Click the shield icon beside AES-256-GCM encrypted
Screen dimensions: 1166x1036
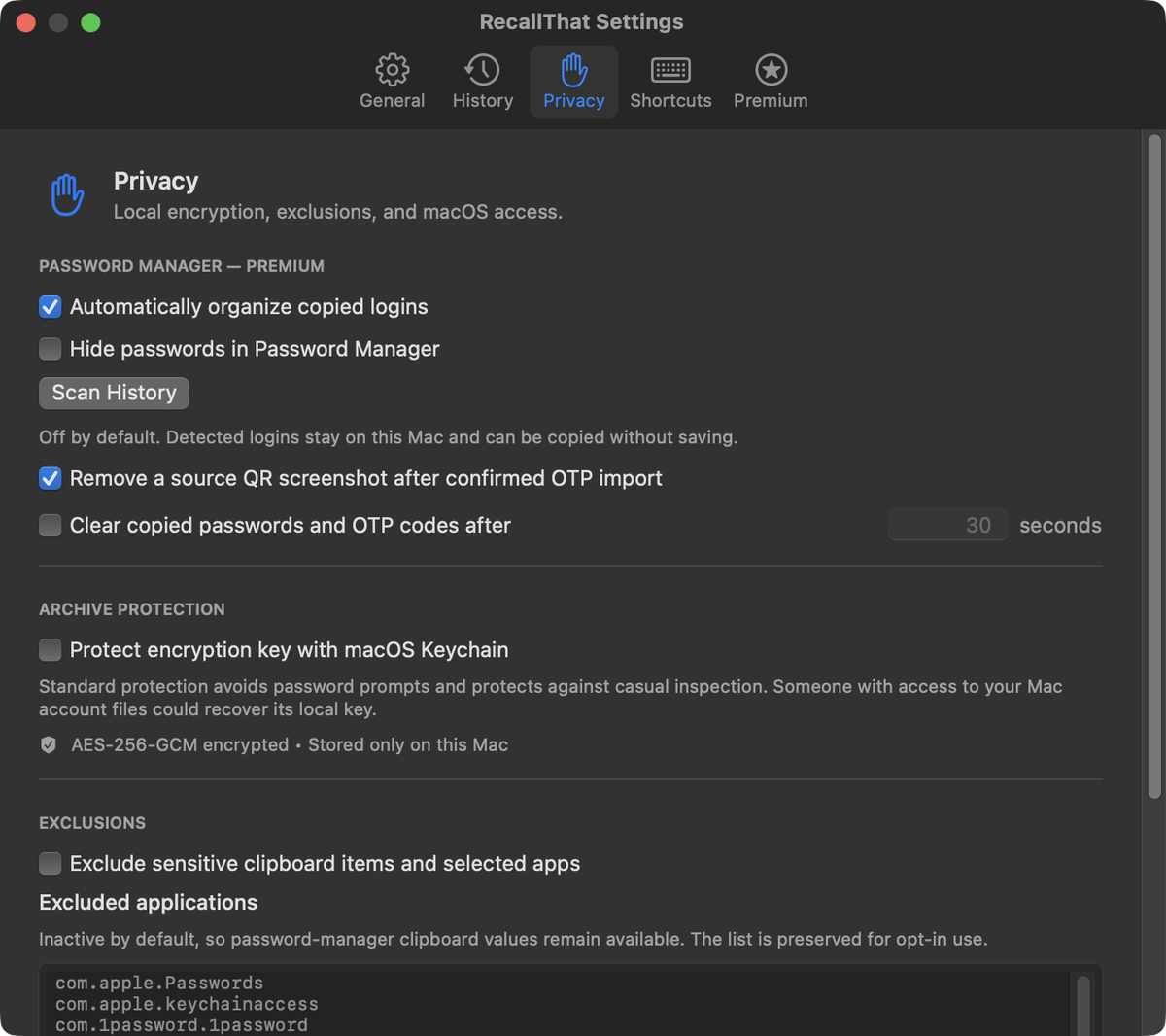tap(49, 745)
